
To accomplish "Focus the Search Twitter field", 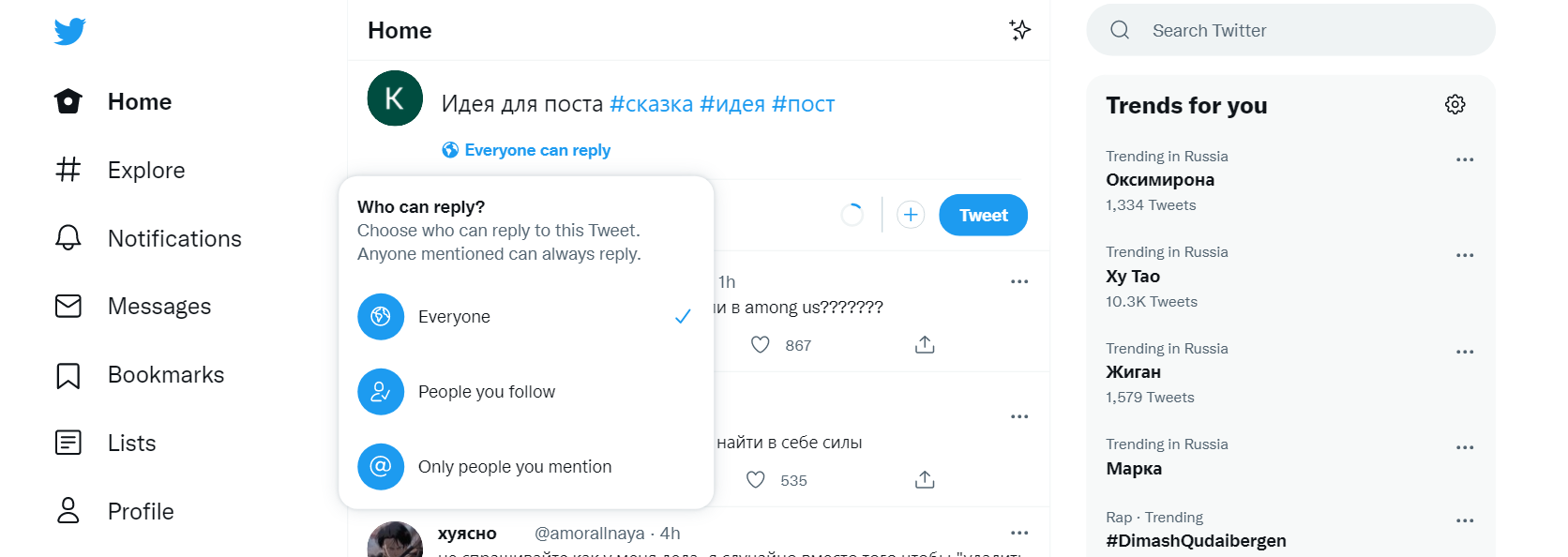I will click(1290, 30).
